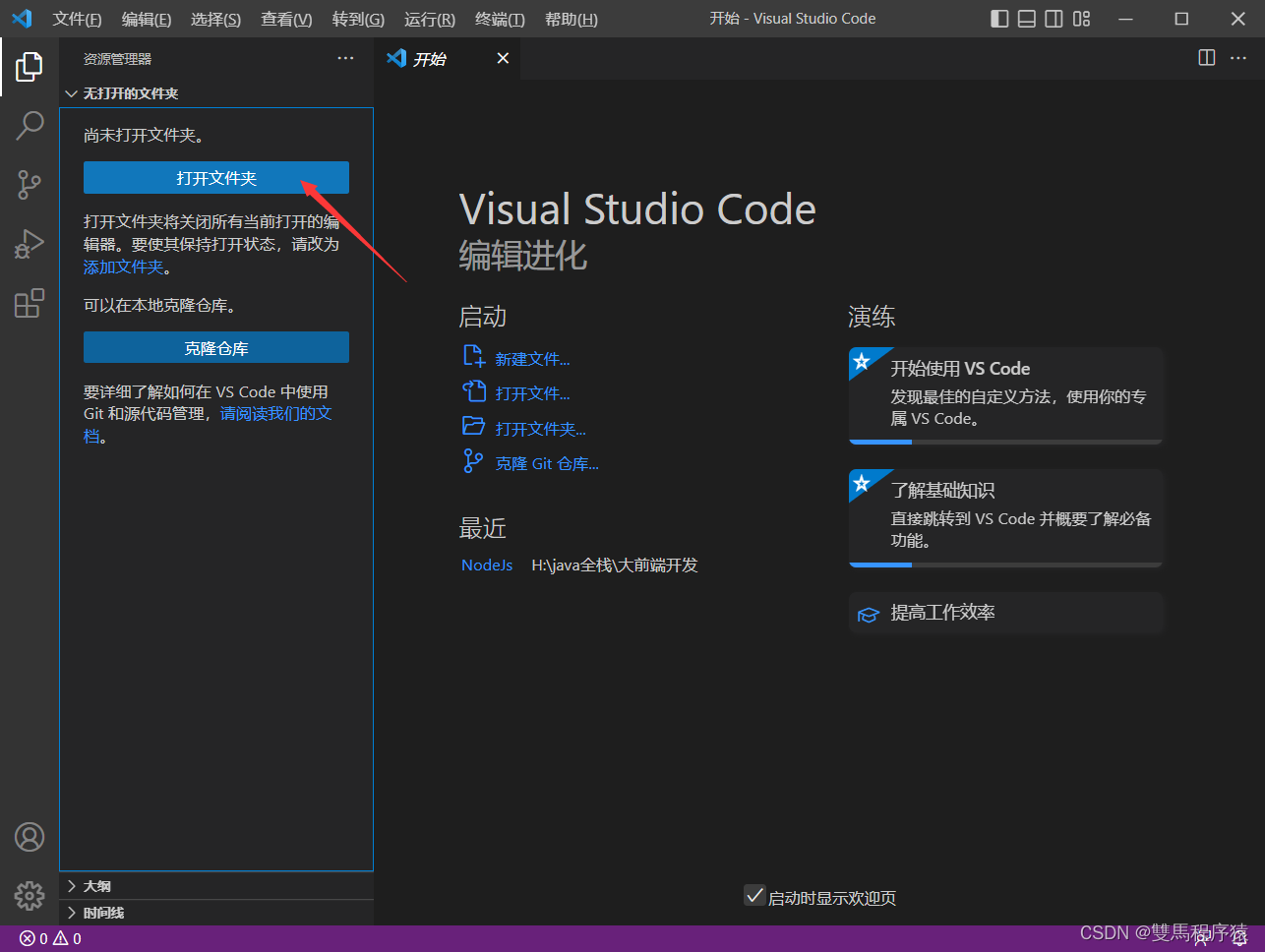Open the 开始使用 VS Code walkthrough card
The image size is (1265, 952).
click(1005, 395)
